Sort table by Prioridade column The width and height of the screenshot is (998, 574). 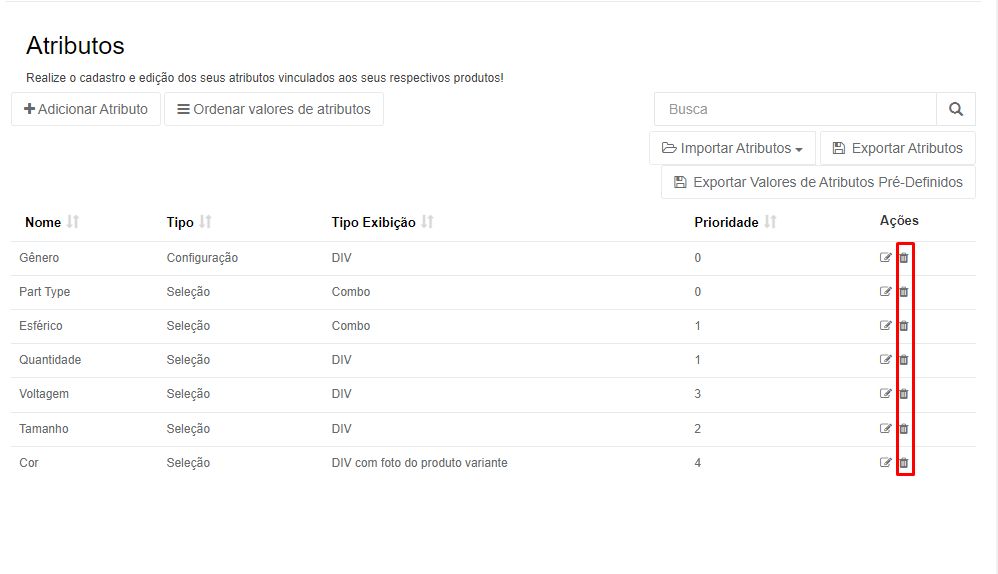click(x=770, y=222)
